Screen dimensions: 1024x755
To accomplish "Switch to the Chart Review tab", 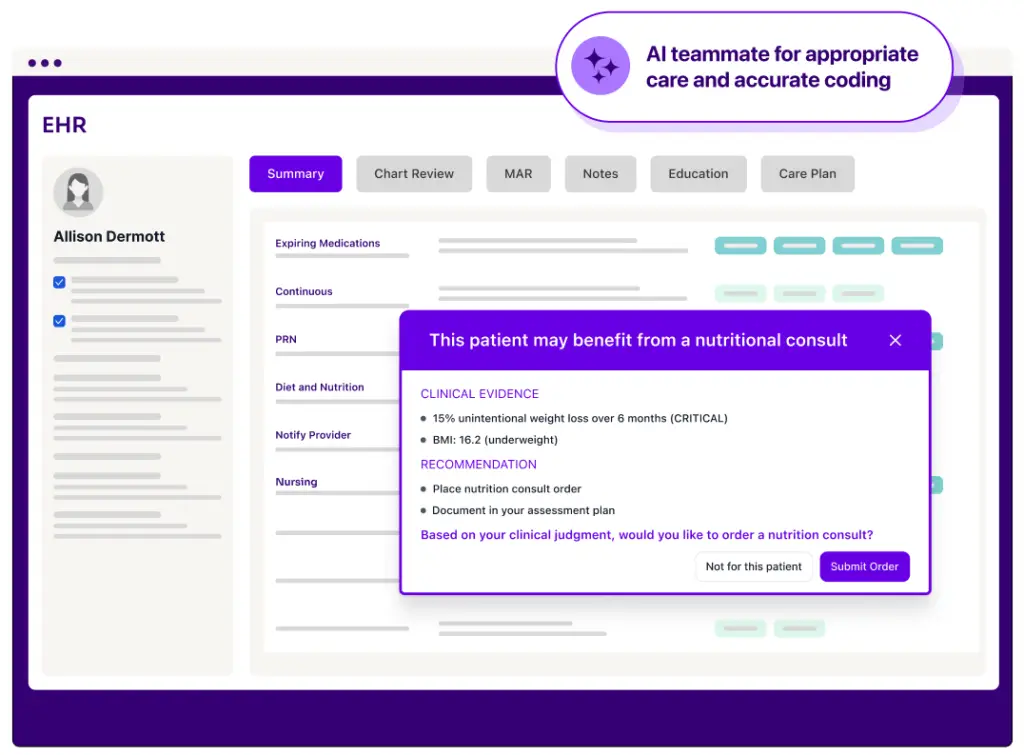I will pos(414,174).
